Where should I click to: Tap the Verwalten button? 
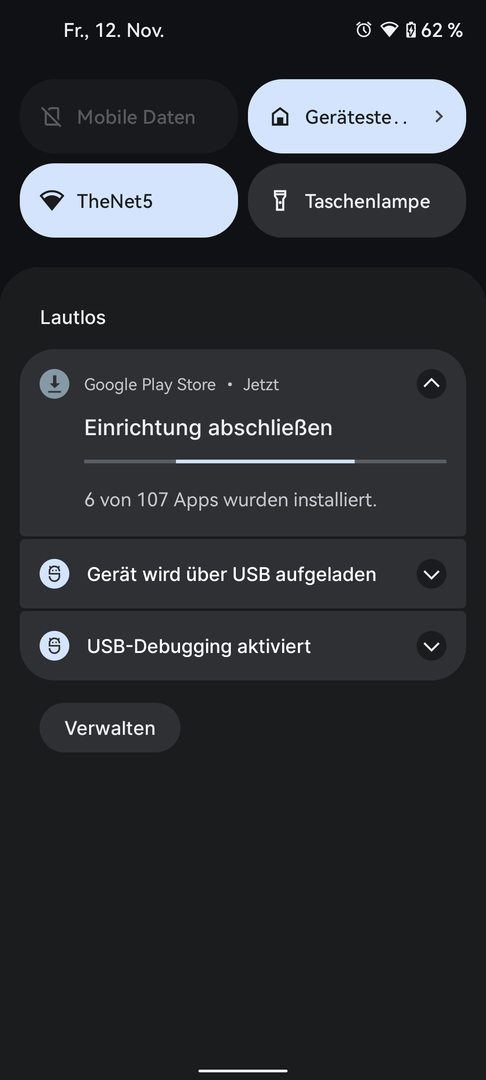[110, 727]
